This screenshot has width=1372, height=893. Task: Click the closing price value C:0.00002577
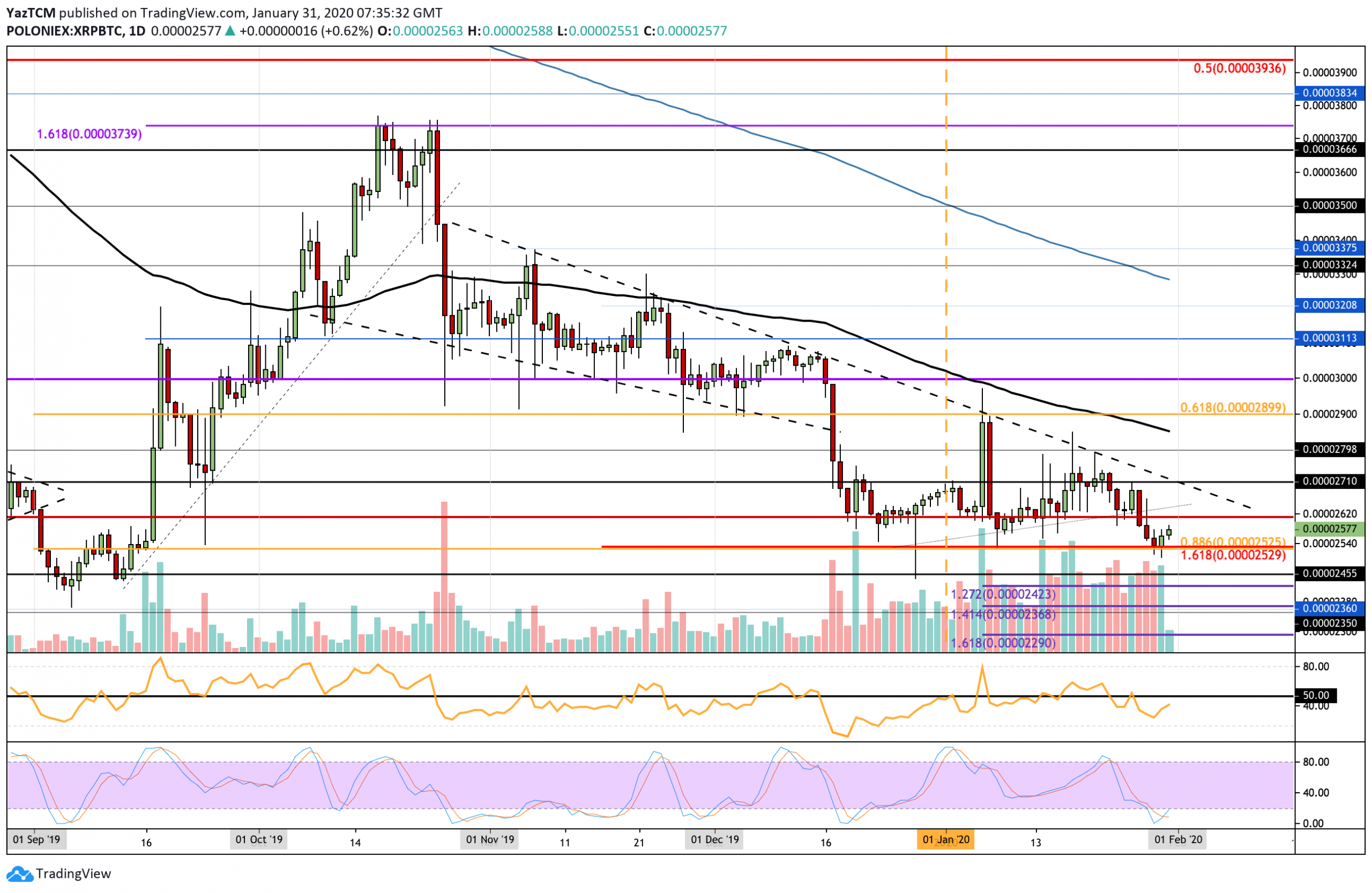685,31
